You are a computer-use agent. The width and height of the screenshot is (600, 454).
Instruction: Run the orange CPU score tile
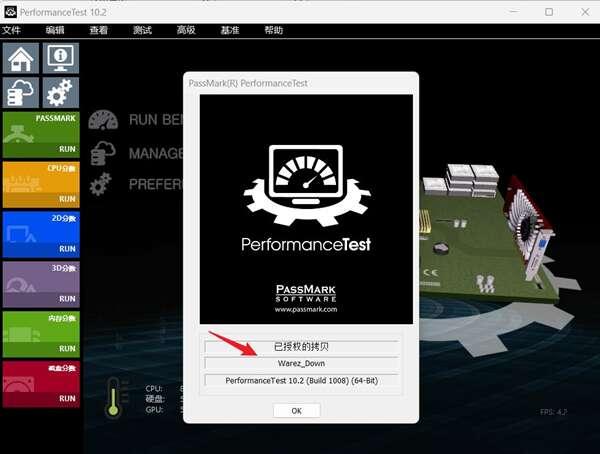point(41,185)
